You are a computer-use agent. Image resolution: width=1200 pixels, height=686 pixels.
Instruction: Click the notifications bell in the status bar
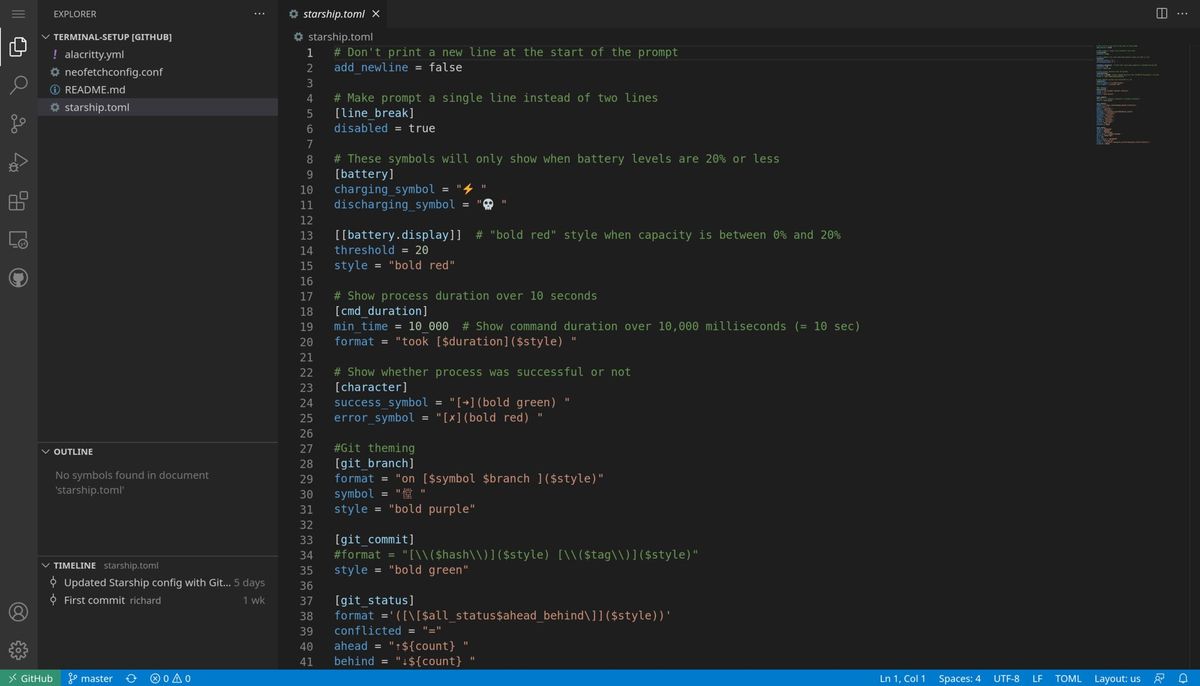[x=1183, y=678]
